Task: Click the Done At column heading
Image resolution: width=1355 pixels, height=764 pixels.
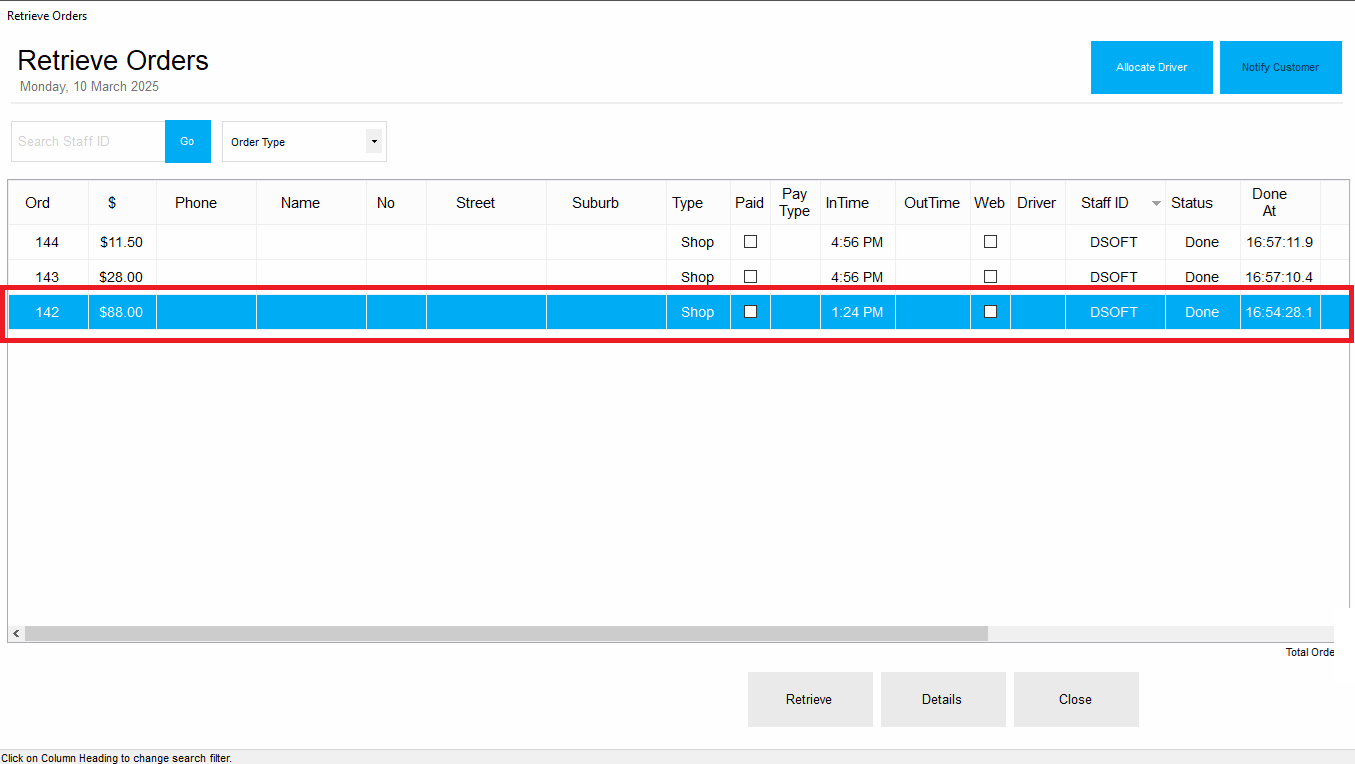Action: click(x=1269, y=202)
